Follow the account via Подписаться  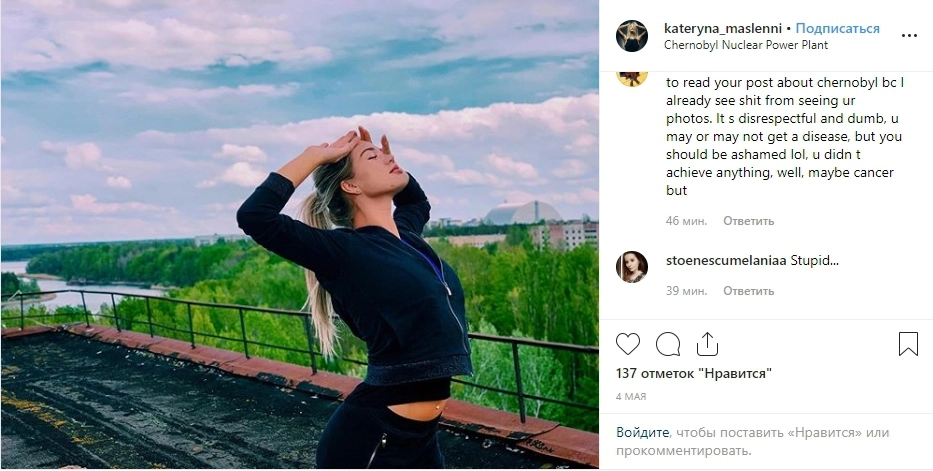837,28
